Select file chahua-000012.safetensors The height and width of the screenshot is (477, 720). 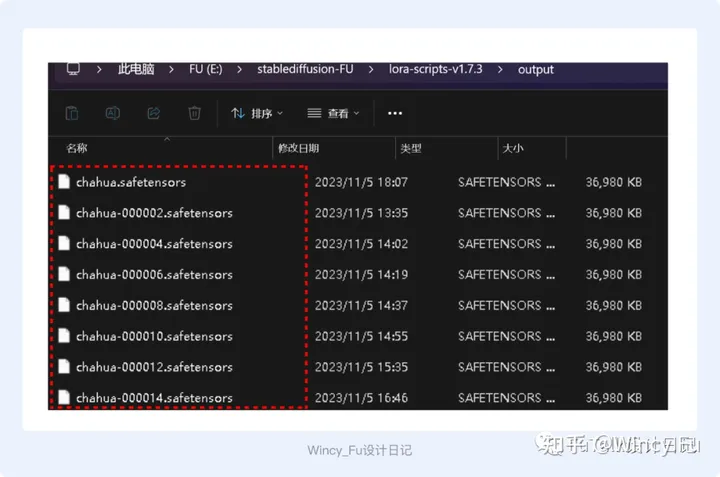tap(154, 367)
